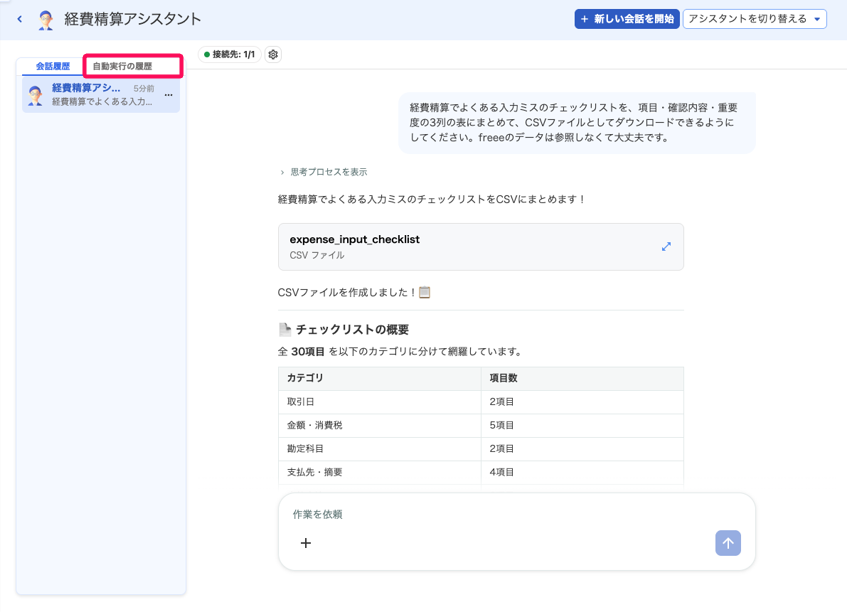The width and height of the screenshot is (847, 612).
Task: Click the チェックリストの概要 heading
Action: 352,329
